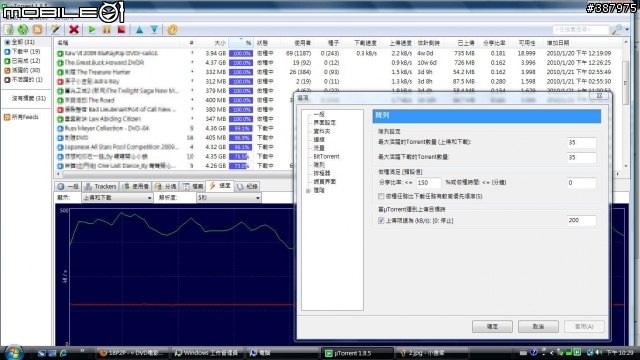The height and width of the screenshot is (360, 640).
Task: Switch to the 使用者 tab in detail pane
Action: [x=136, y=187]
